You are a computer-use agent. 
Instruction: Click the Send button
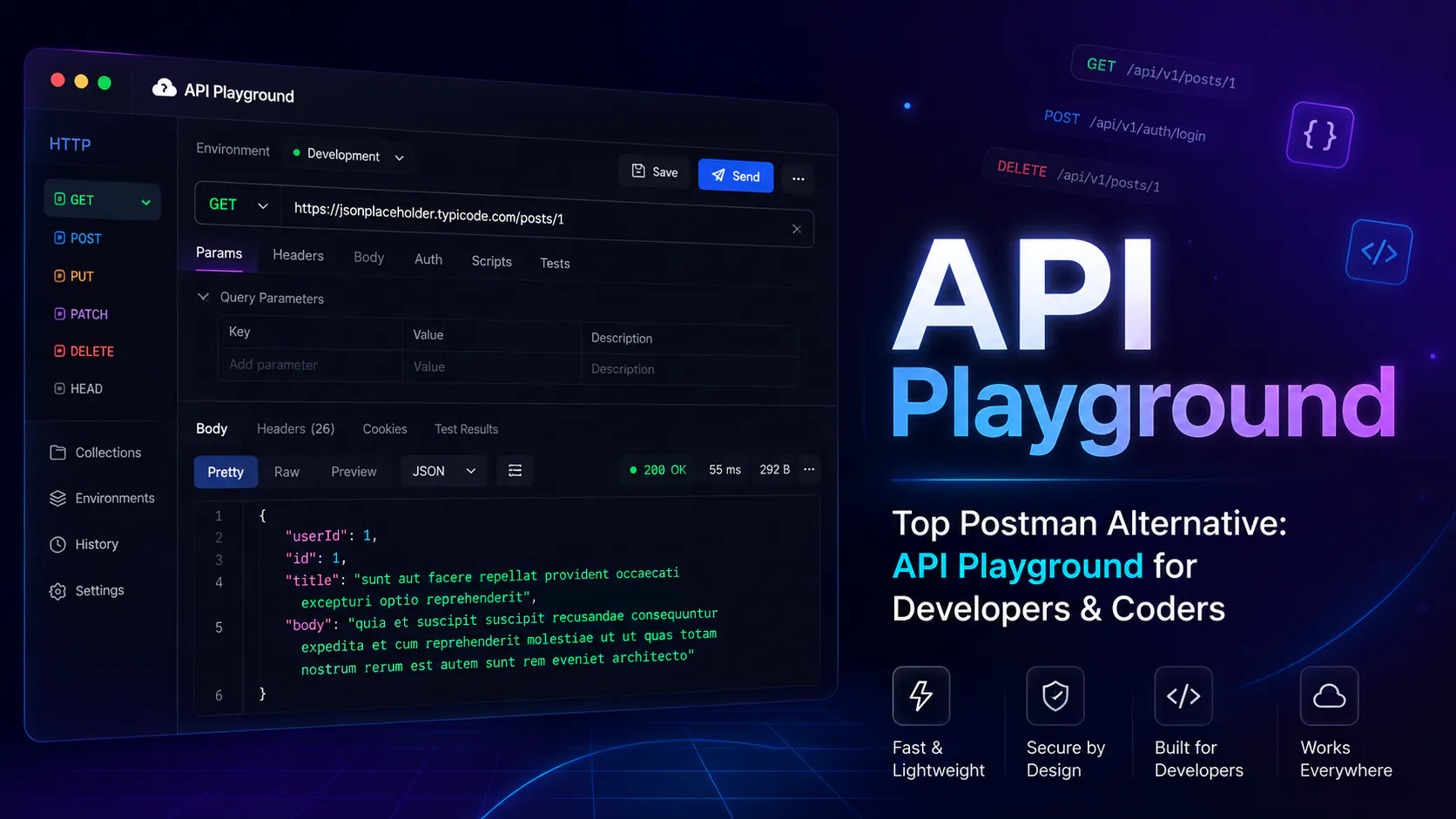(736, 176)
